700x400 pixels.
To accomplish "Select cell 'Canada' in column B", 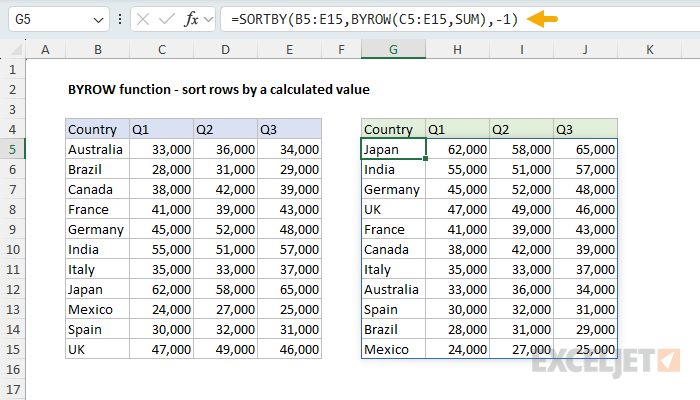I will click(x=97, y=190).
